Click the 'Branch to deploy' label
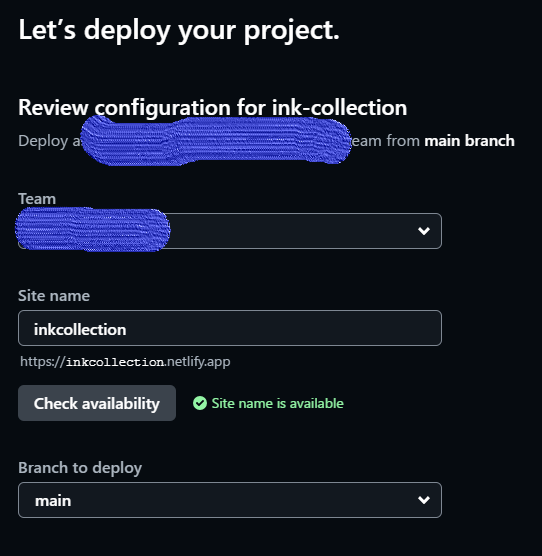This screenshot has width=542, height=556. [80, 468]
